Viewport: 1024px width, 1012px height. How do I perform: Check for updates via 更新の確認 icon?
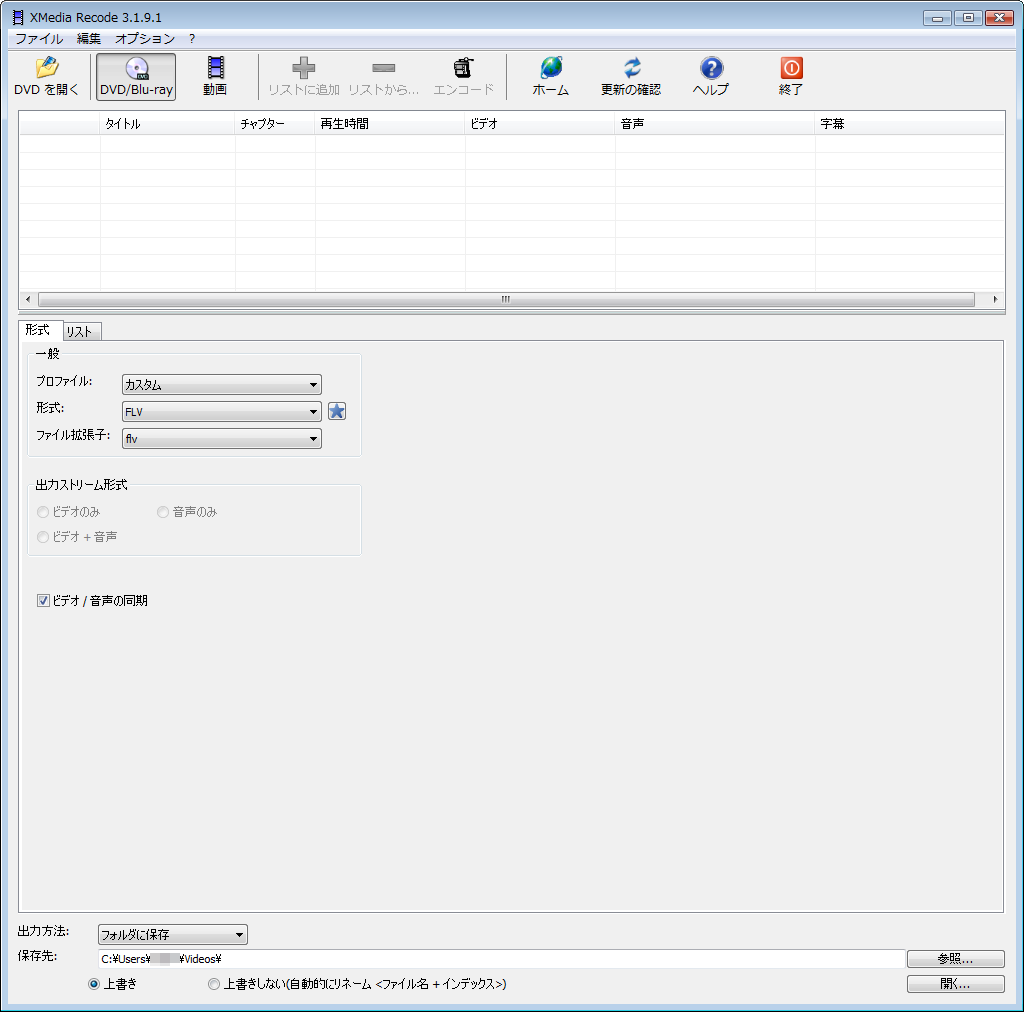click(x=631, y=76)
